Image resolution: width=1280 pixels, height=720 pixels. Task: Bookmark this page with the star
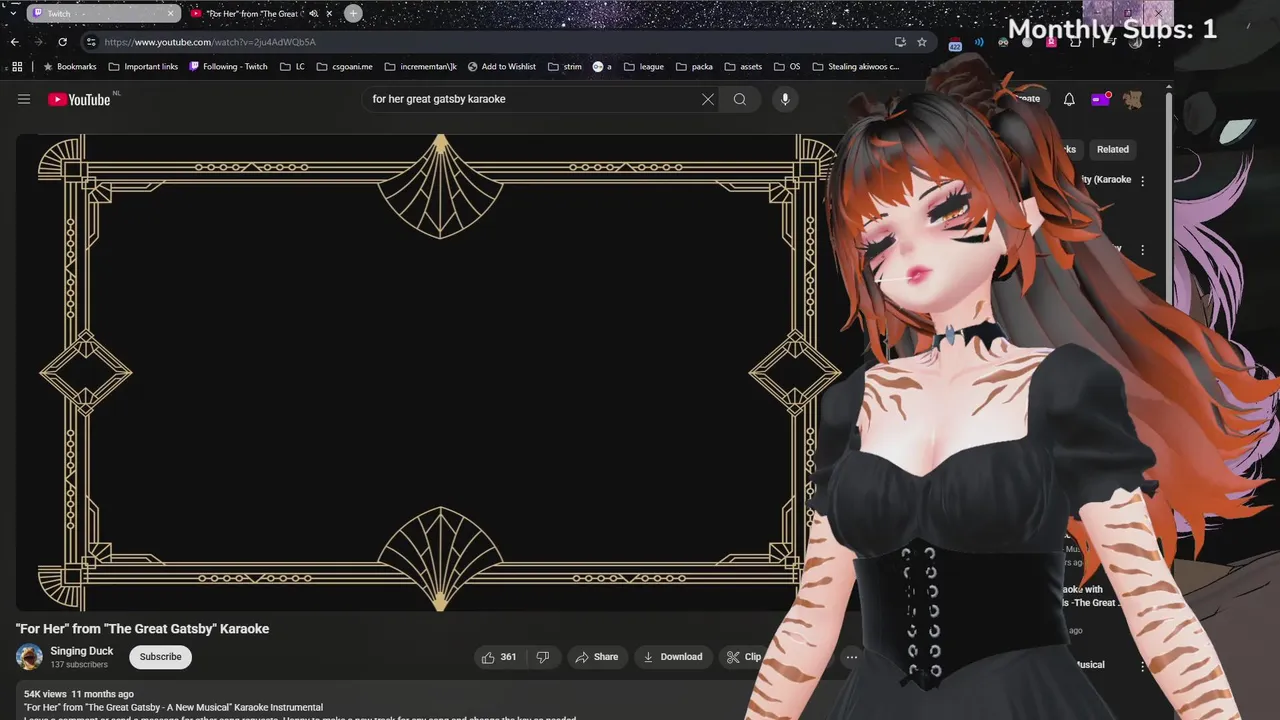(922, 42)
